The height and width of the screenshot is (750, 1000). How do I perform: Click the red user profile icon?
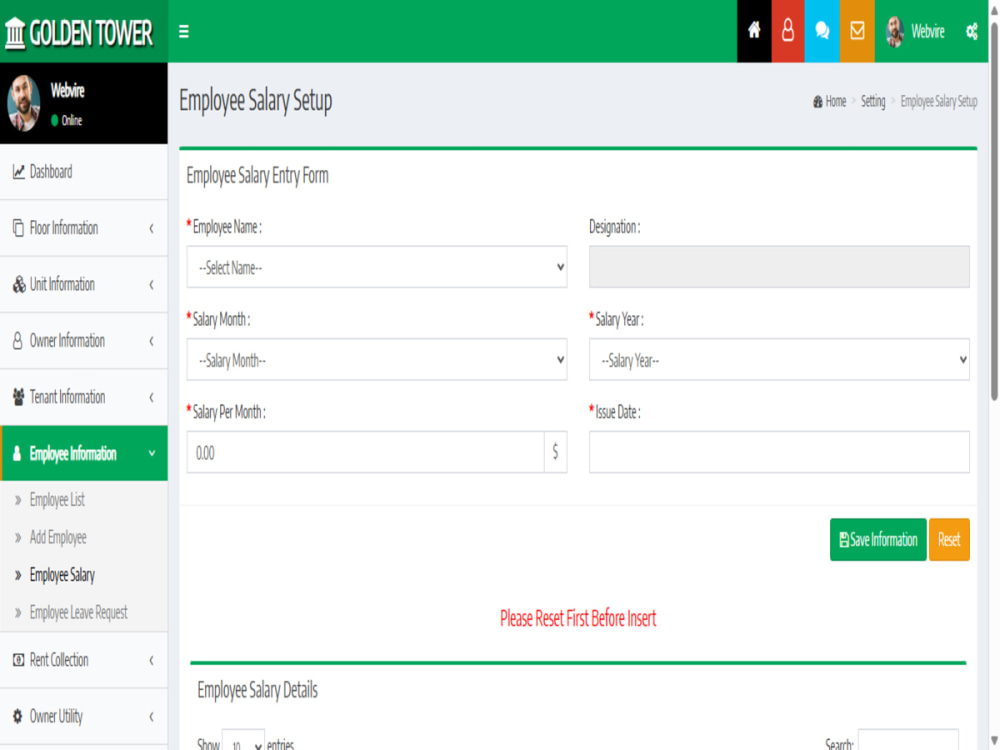click(788, 31)
